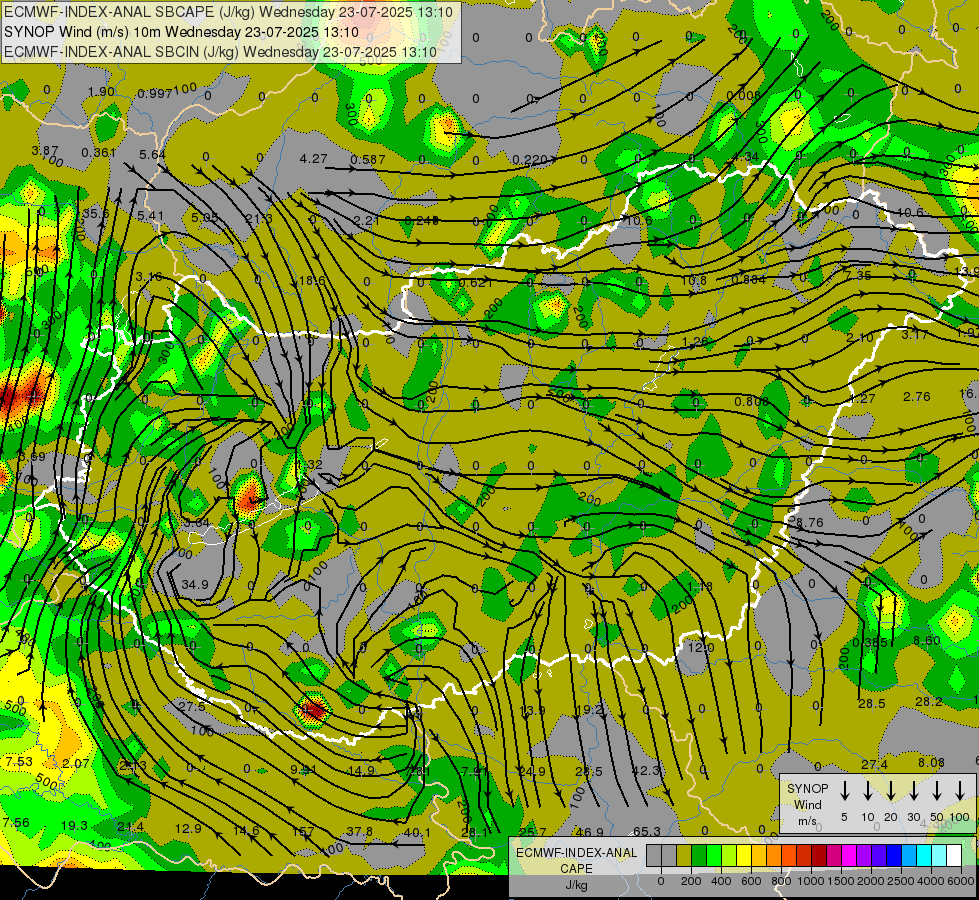Click the 27.5 value on the map
This screenshot has width=979, height=900.
coord(192,706)
